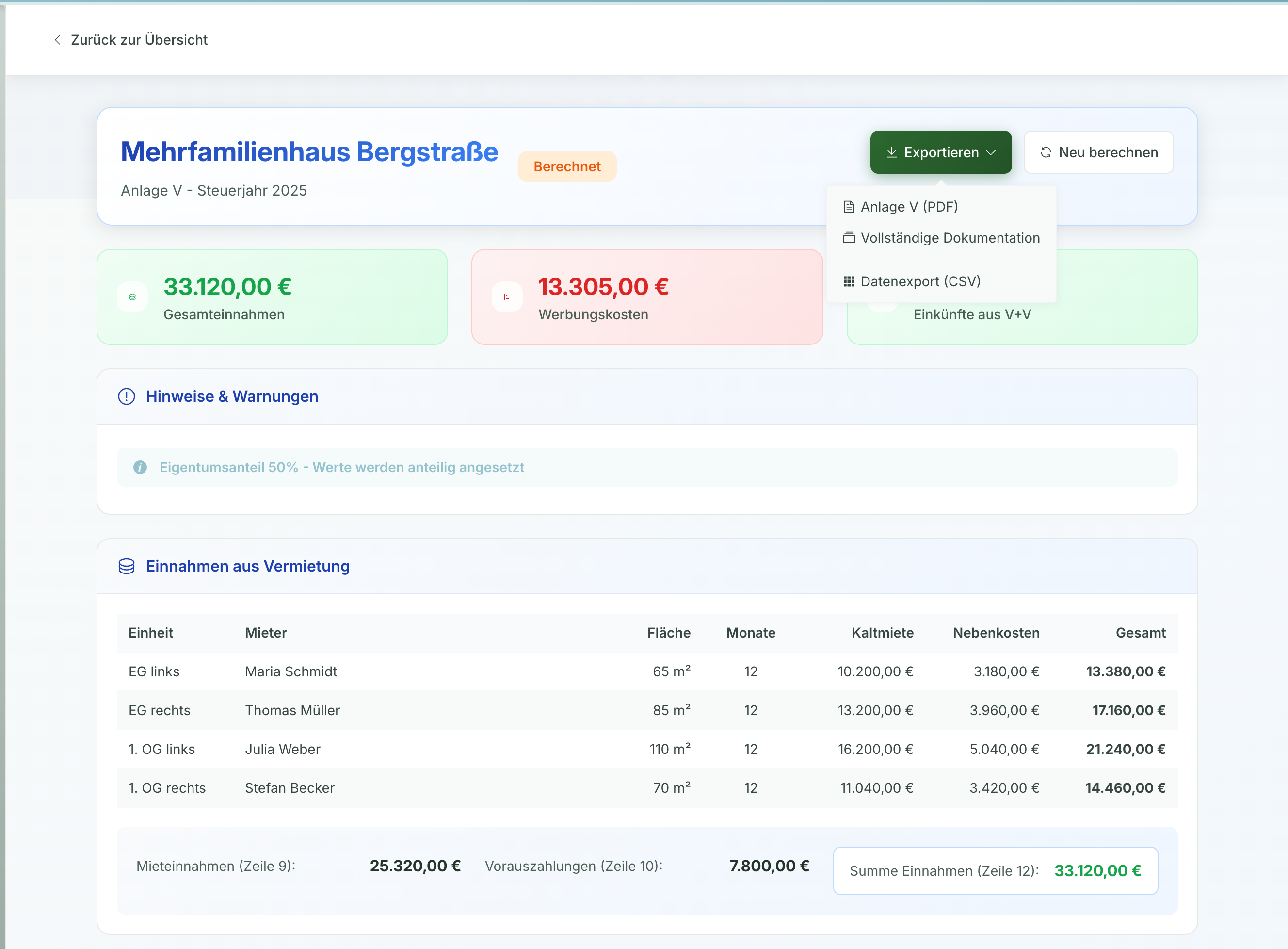
Task: Click the Summe Einnahmen (Zeile 12) box
Action: (x=995, y=871)
